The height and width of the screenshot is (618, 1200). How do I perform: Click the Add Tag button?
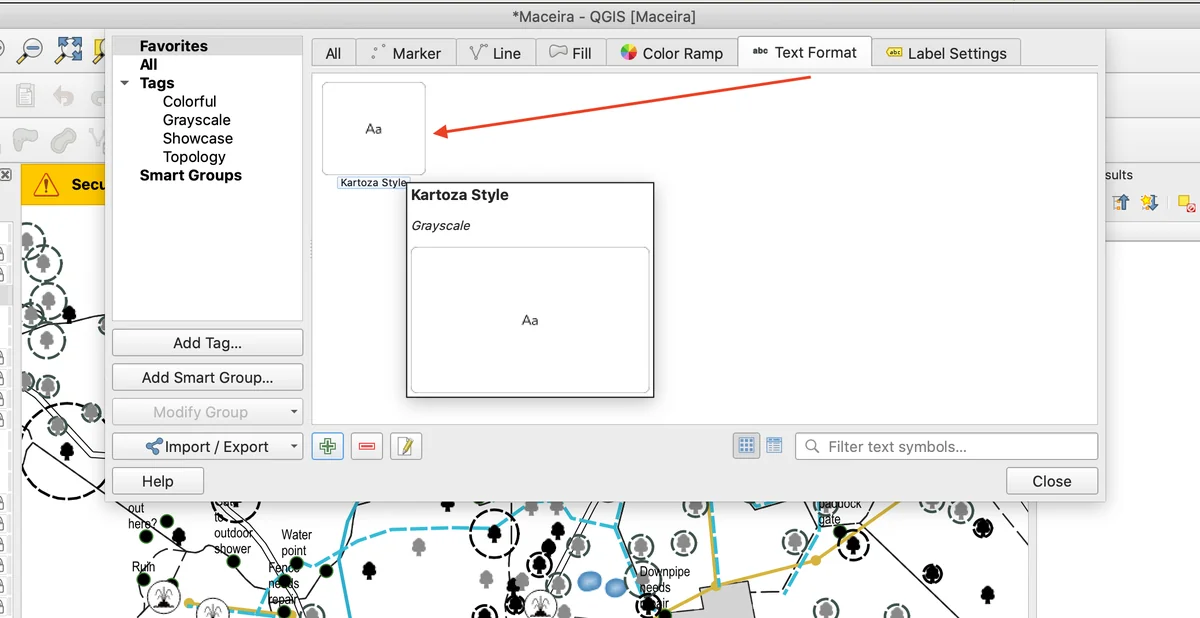(207, 343)
